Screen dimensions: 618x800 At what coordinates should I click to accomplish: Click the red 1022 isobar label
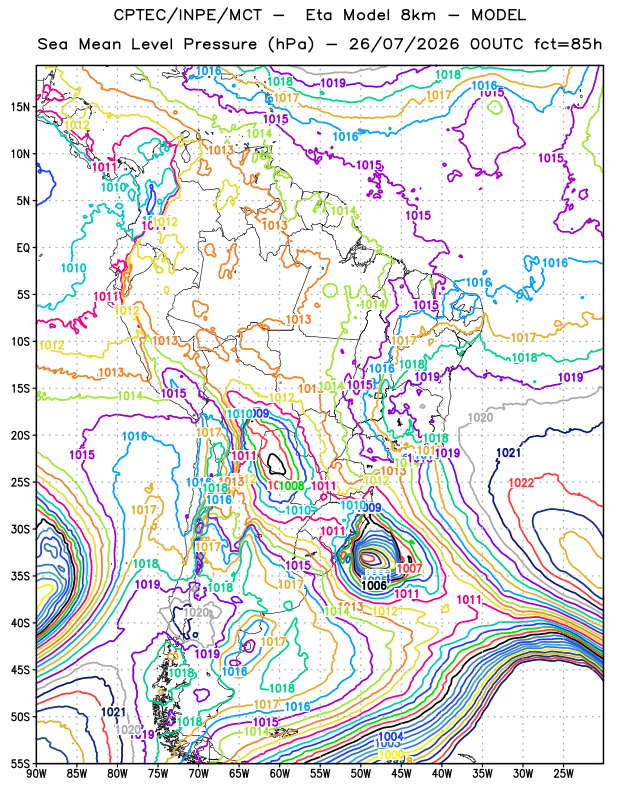pos(521,483)
